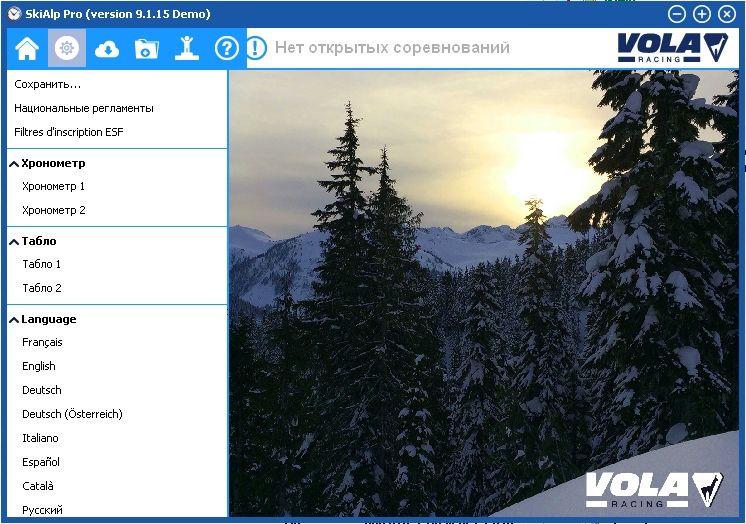The height and width of the screenshot is (524, 746).
Task: Collapse the Табло section
Action: tap(14, 242)
